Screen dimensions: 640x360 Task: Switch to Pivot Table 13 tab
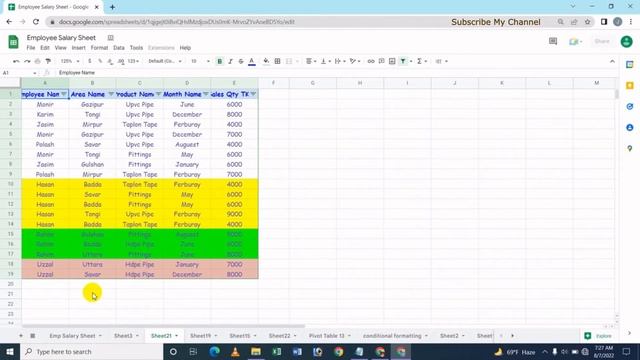click(329, 336)
